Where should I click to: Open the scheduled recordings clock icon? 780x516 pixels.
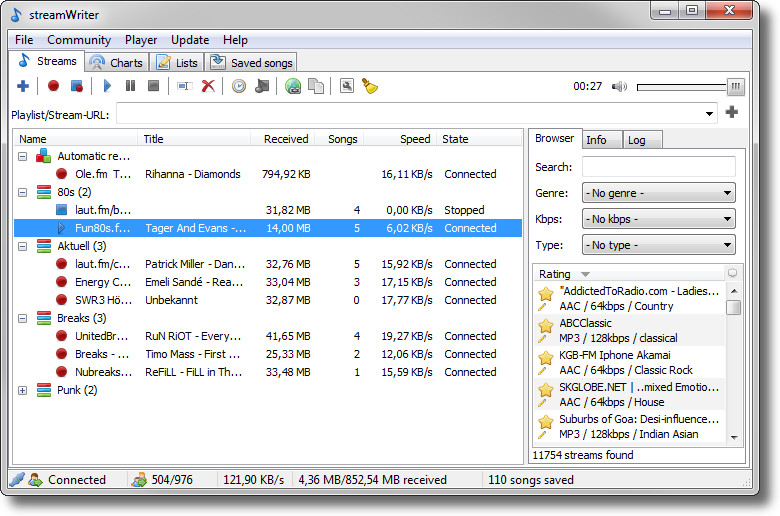pos(239,86)
